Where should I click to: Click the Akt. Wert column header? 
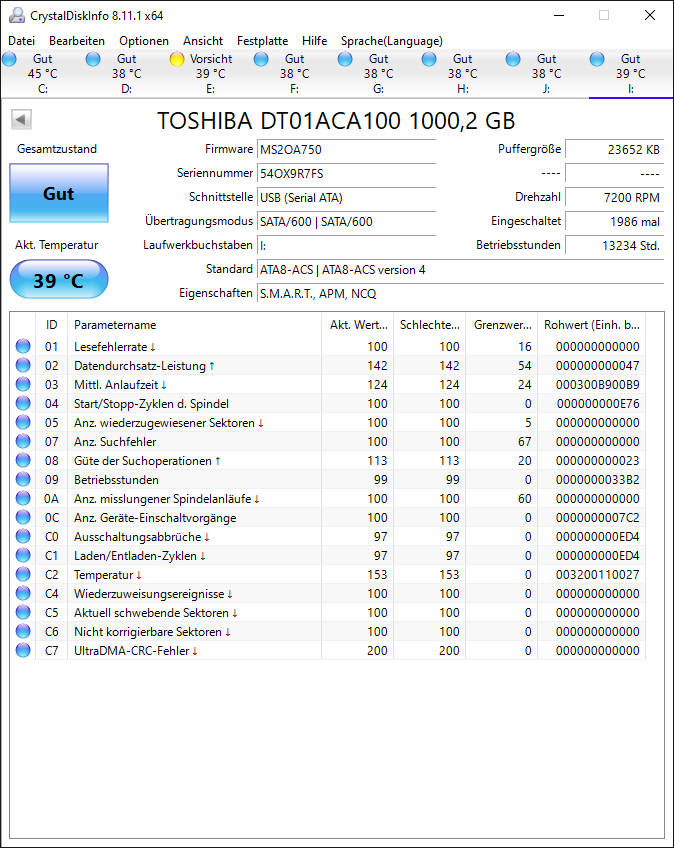(x=358, y=324)
